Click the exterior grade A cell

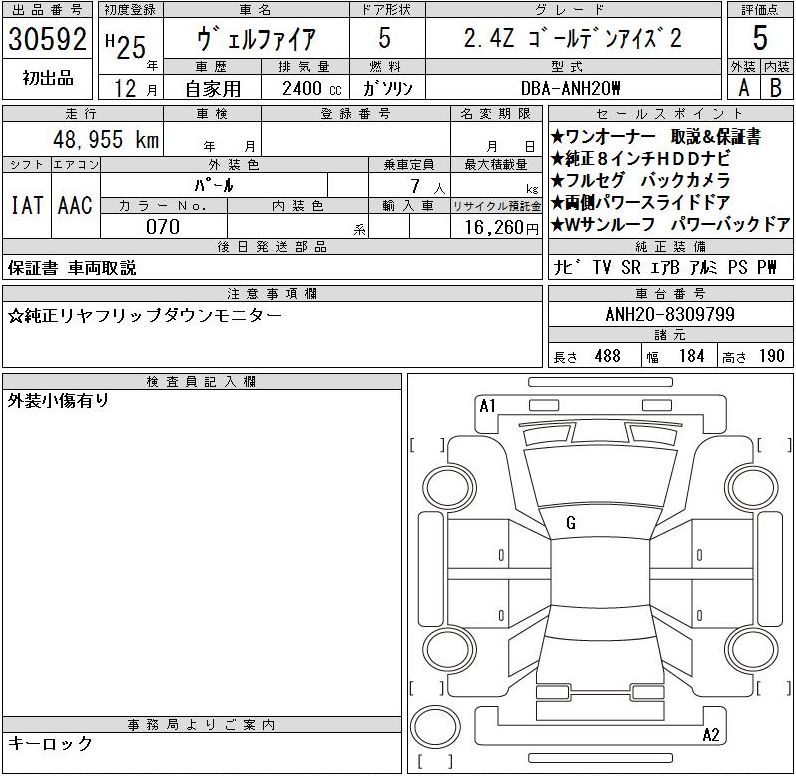pyautogui.click(x=743, y=87)
